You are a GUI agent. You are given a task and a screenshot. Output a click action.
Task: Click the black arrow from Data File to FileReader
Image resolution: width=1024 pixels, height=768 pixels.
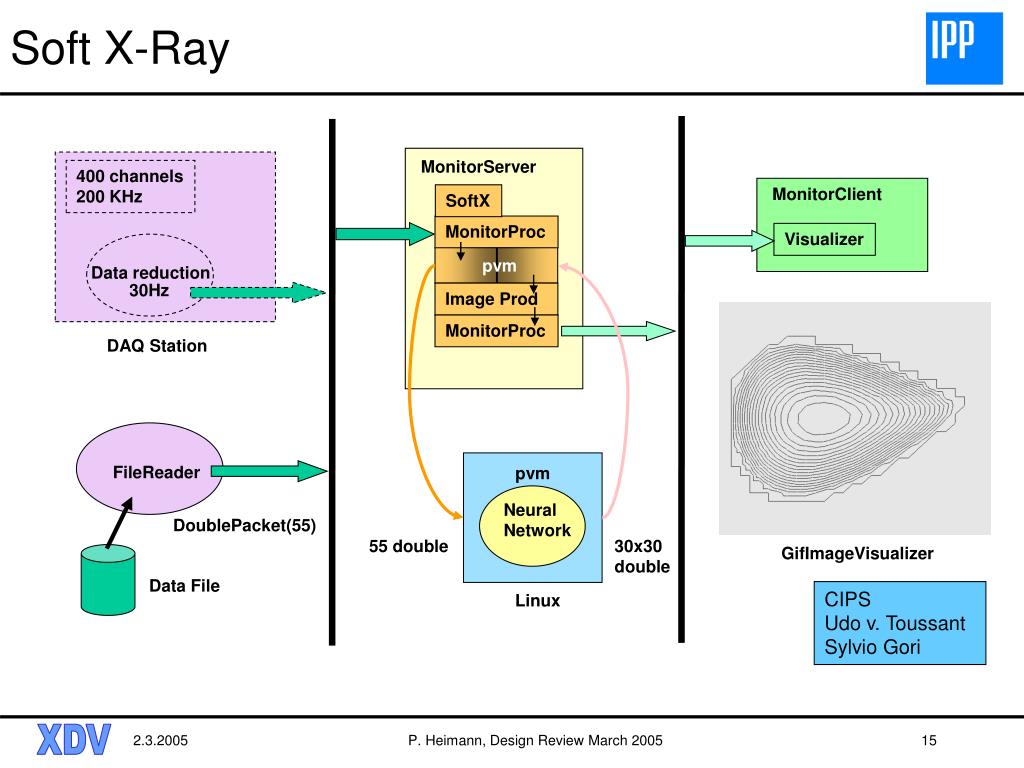pos(120,522)
